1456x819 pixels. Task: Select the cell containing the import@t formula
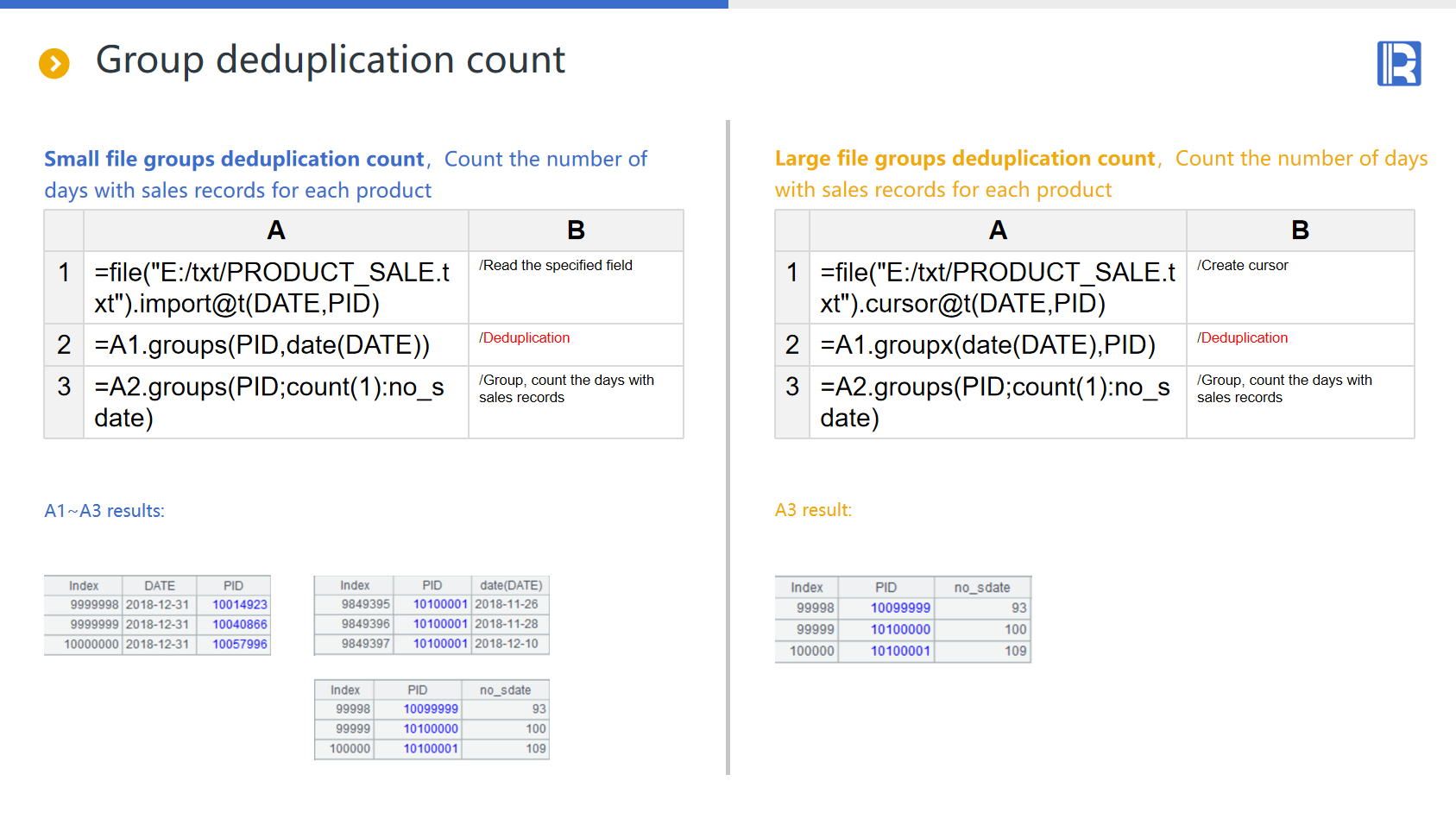pos(275,287)
